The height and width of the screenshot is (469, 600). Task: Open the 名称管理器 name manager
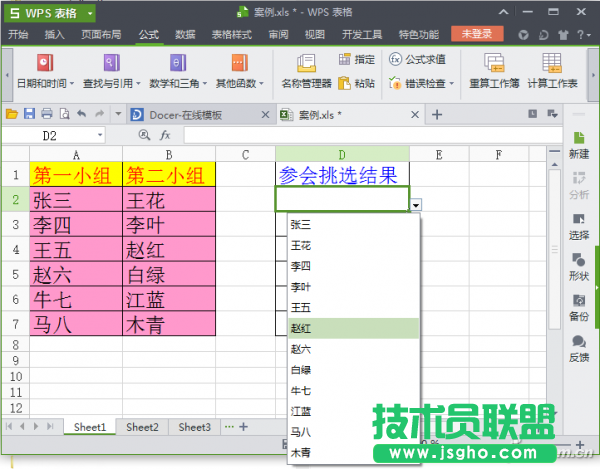point(304,70)
